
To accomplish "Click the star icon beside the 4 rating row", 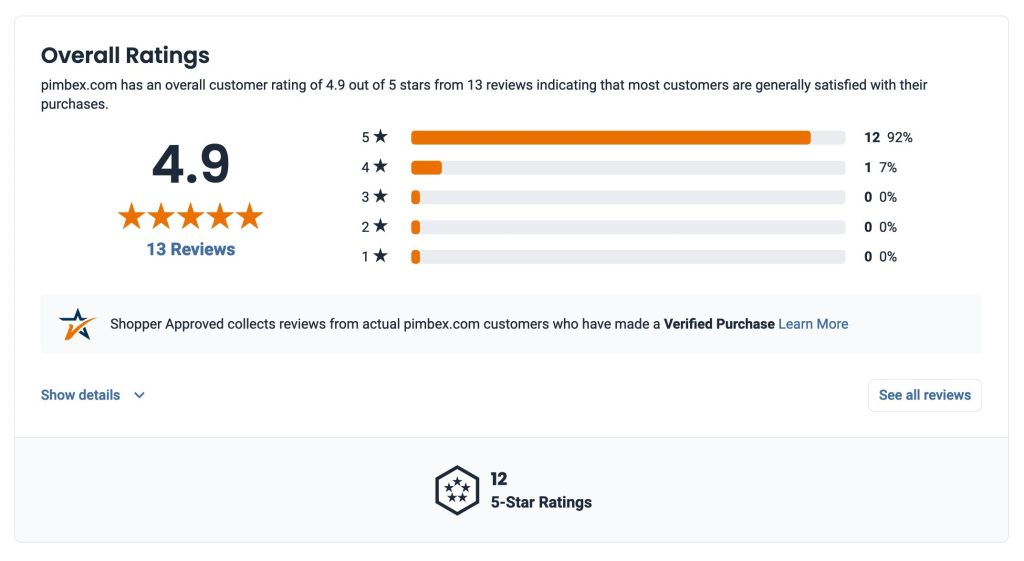I will coord(380,167).
